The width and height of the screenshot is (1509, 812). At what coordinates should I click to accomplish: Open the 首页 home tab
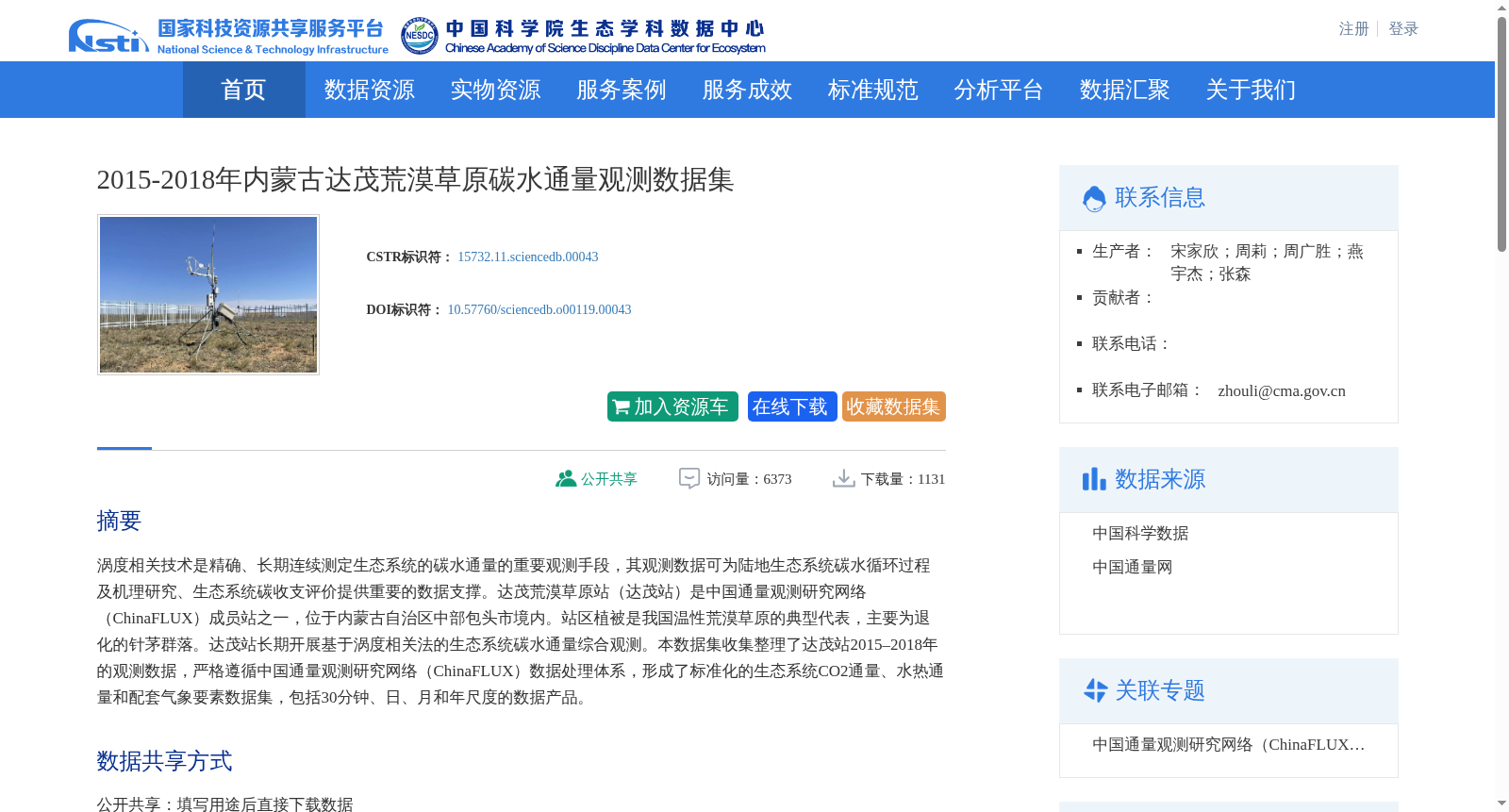tap(244, 90)
